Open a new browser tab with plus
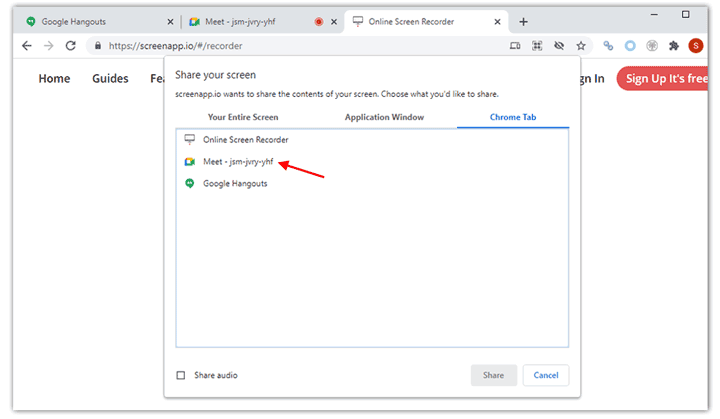Screen dimensions: 720x419 [523, 22]
